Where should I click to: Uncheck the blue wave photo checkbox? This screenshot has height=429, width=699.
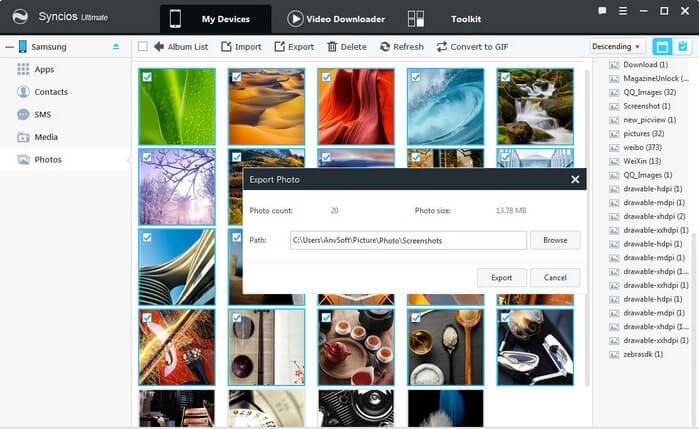[416, 77]
